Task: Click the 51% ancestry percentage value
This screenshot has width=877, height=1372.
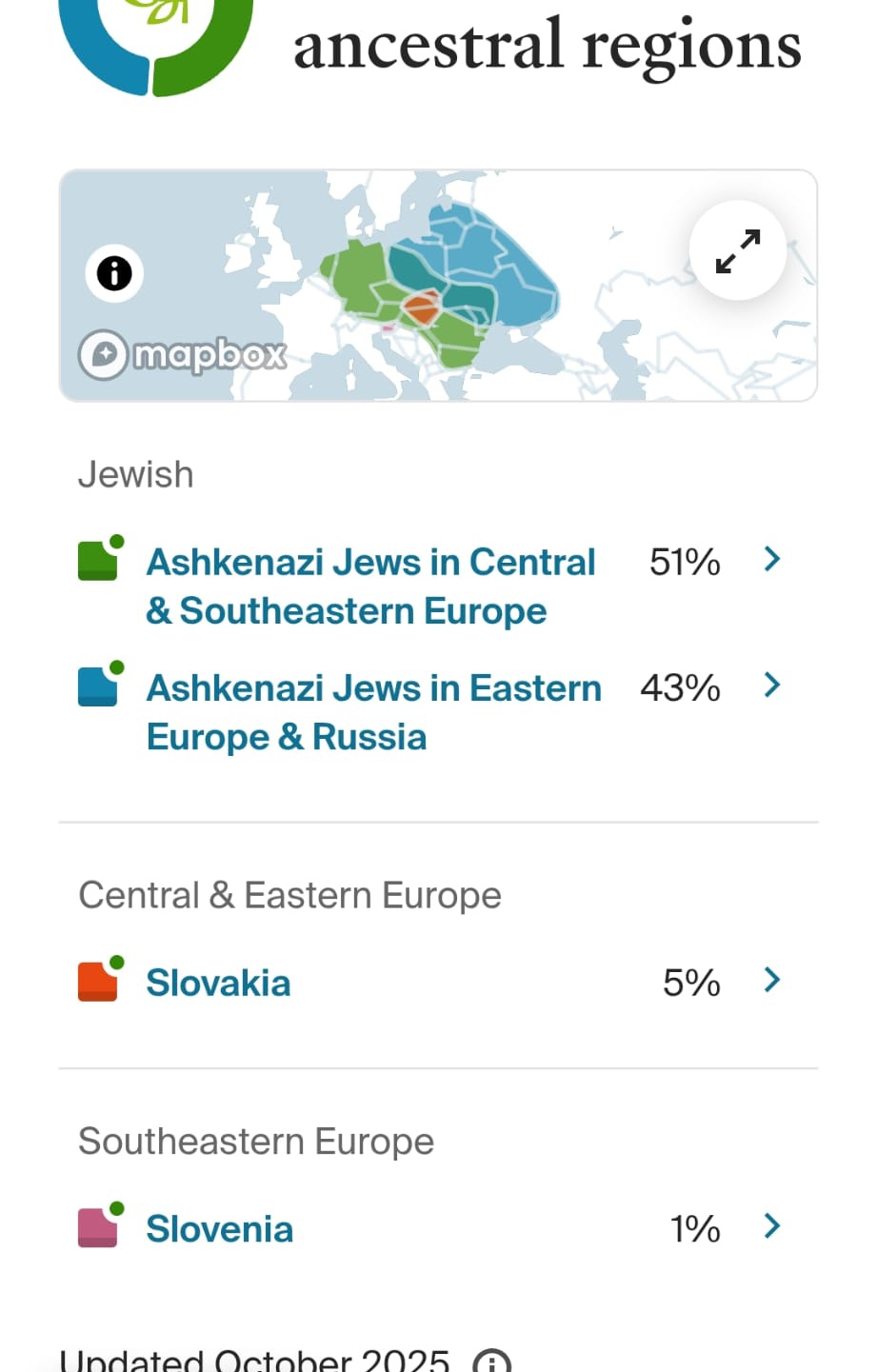Action: coord(685,562)
